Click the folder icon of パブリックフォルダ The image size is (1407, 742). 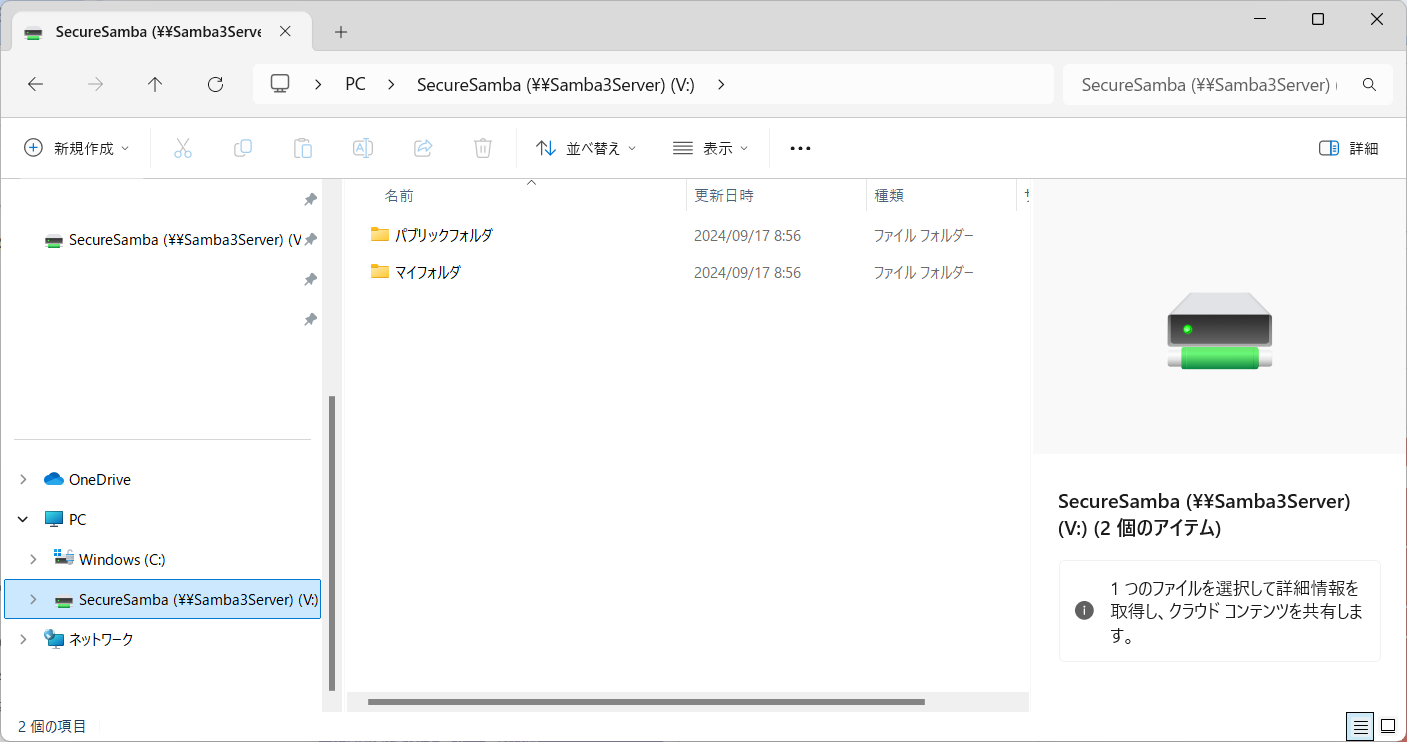click(379, 234)
